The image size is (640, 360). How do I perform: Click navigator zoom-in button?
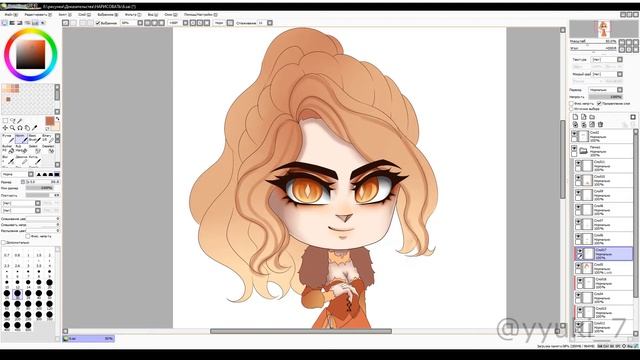coord(629,42)
